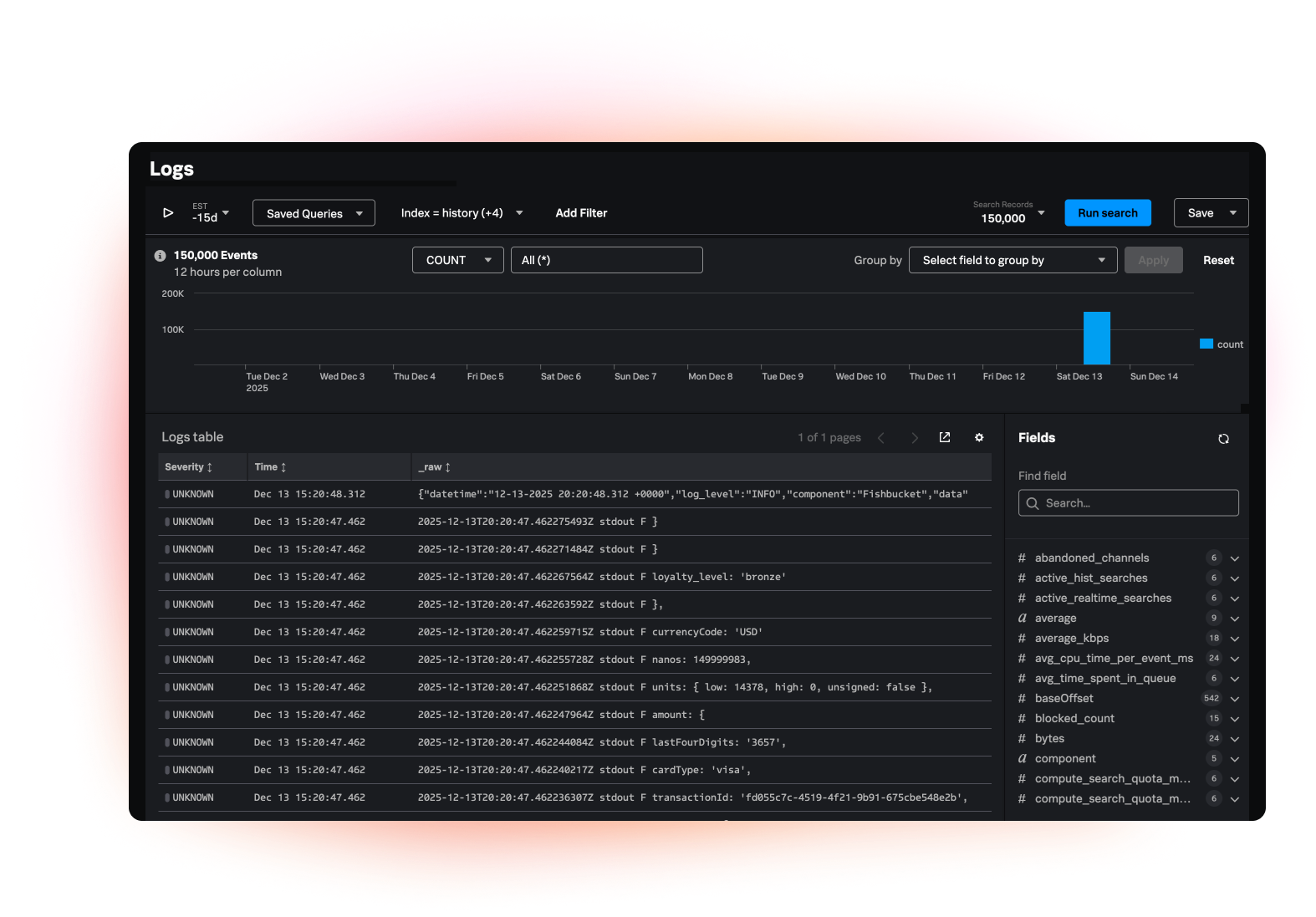This screenshot has height=917, width=1316.
Task: Click the number-type icon beside abandoned_channels
Action: (1022, 558)
